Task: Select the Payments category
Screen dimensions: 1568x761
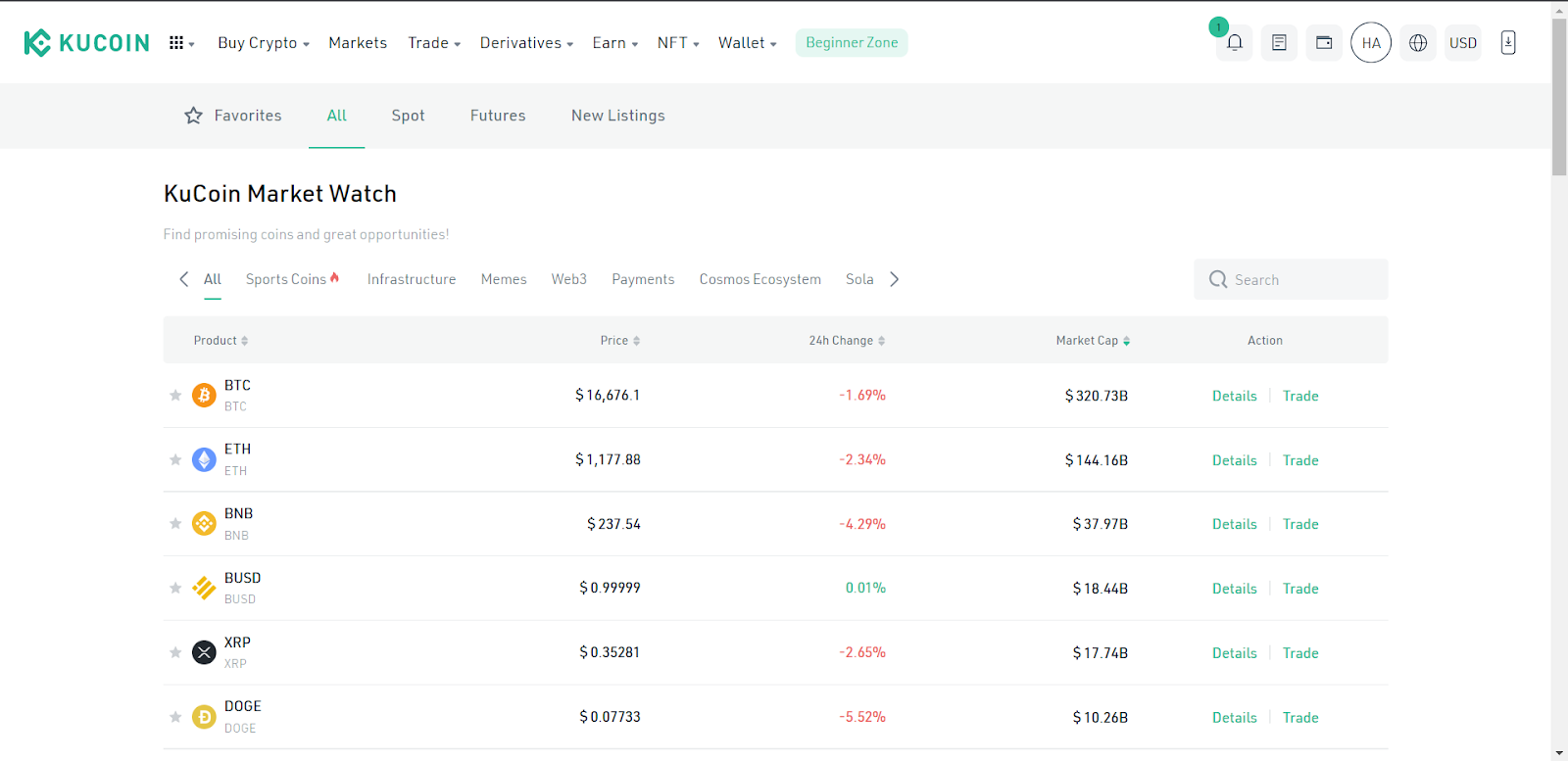Action: pos(643,279)
